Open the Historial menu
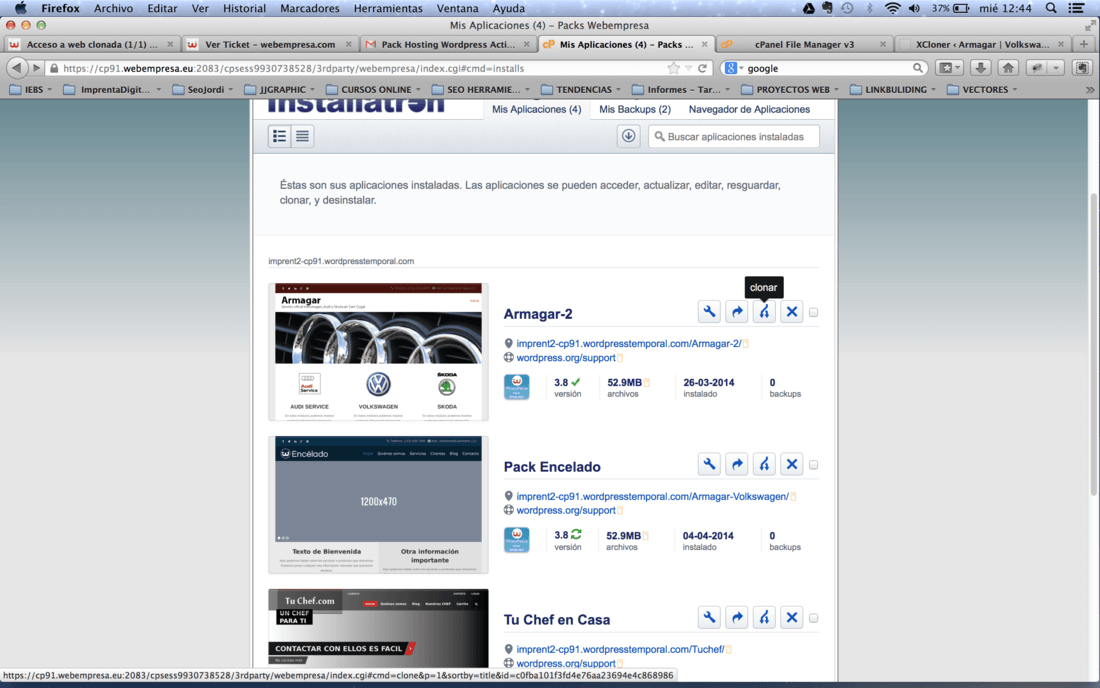Screen dimensions: 1100x688 pyautogui.click(x=244, y=8)
